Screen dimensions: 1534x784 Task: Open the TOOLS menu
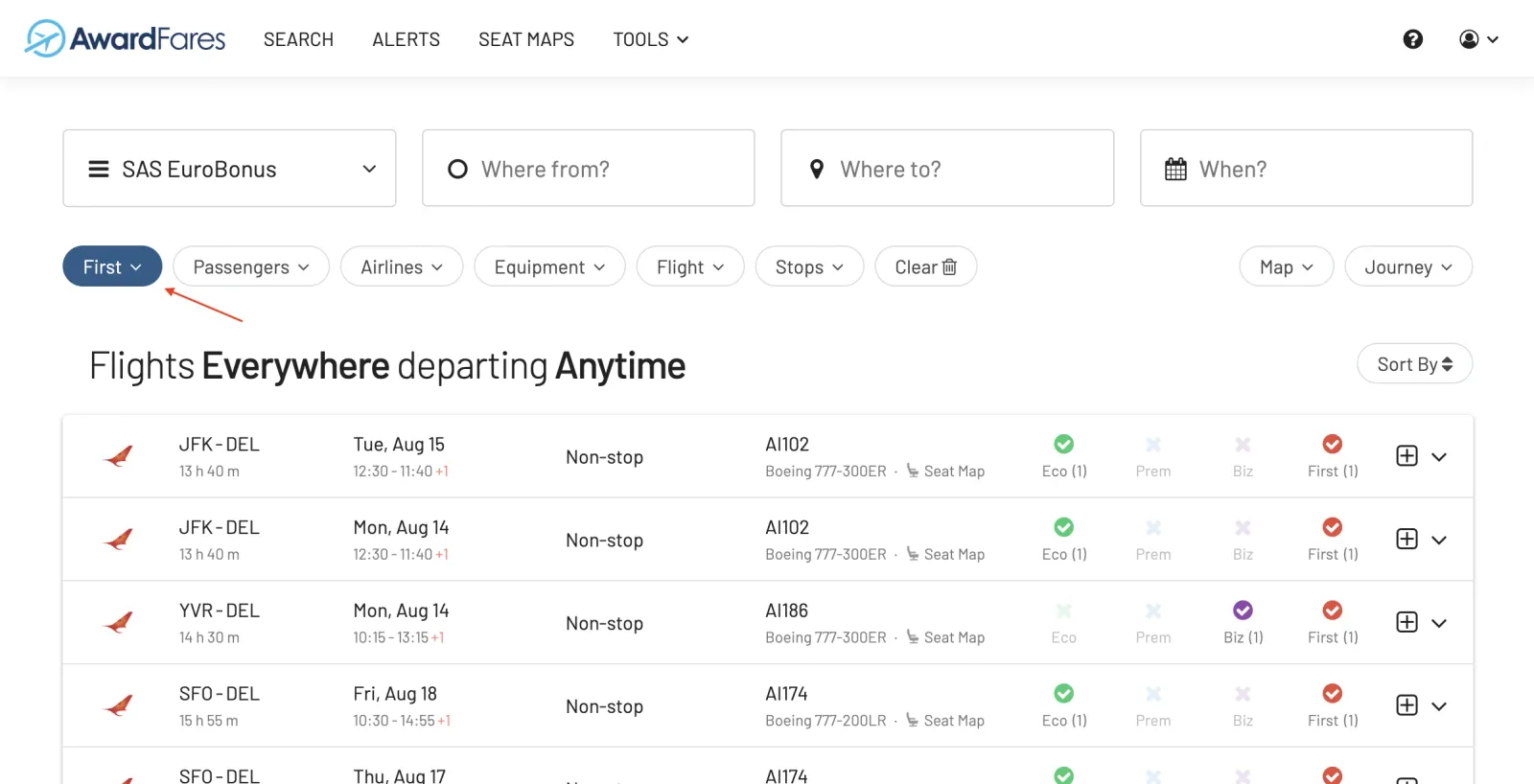(x=650, y=39)
